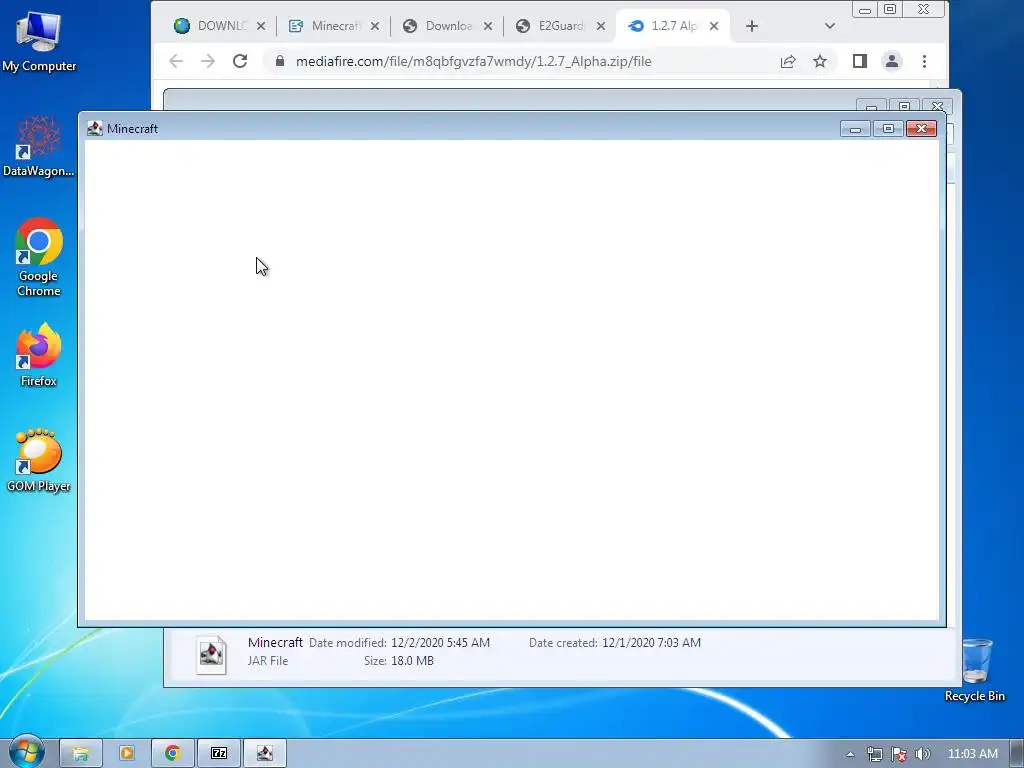This screenshot has width=1024, height=768.
Task: Close the Chrome window
Action: click(923, 10)
